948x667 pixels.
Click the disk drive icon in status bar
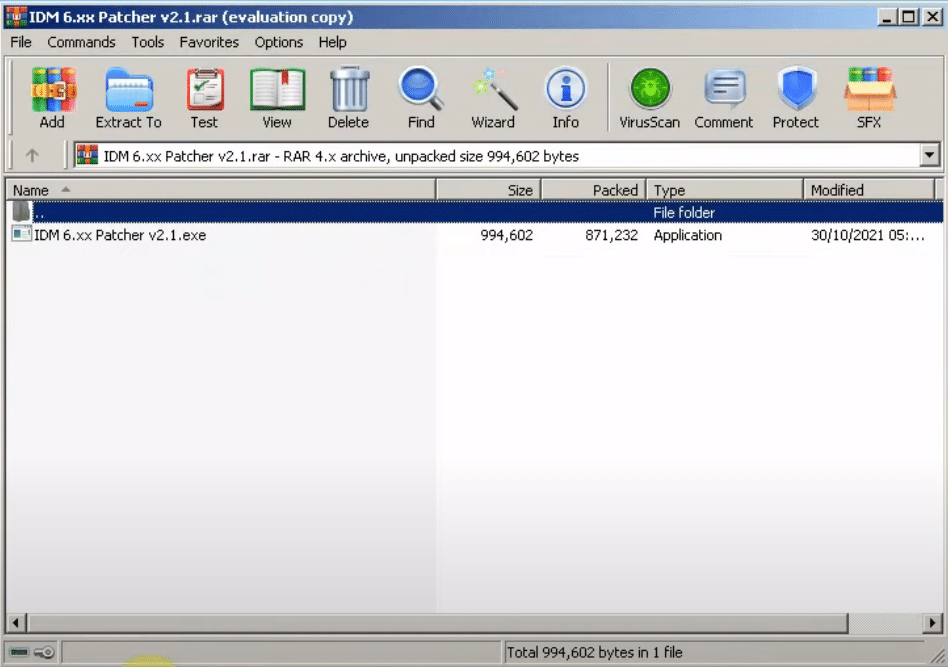(x=19, y=652)
